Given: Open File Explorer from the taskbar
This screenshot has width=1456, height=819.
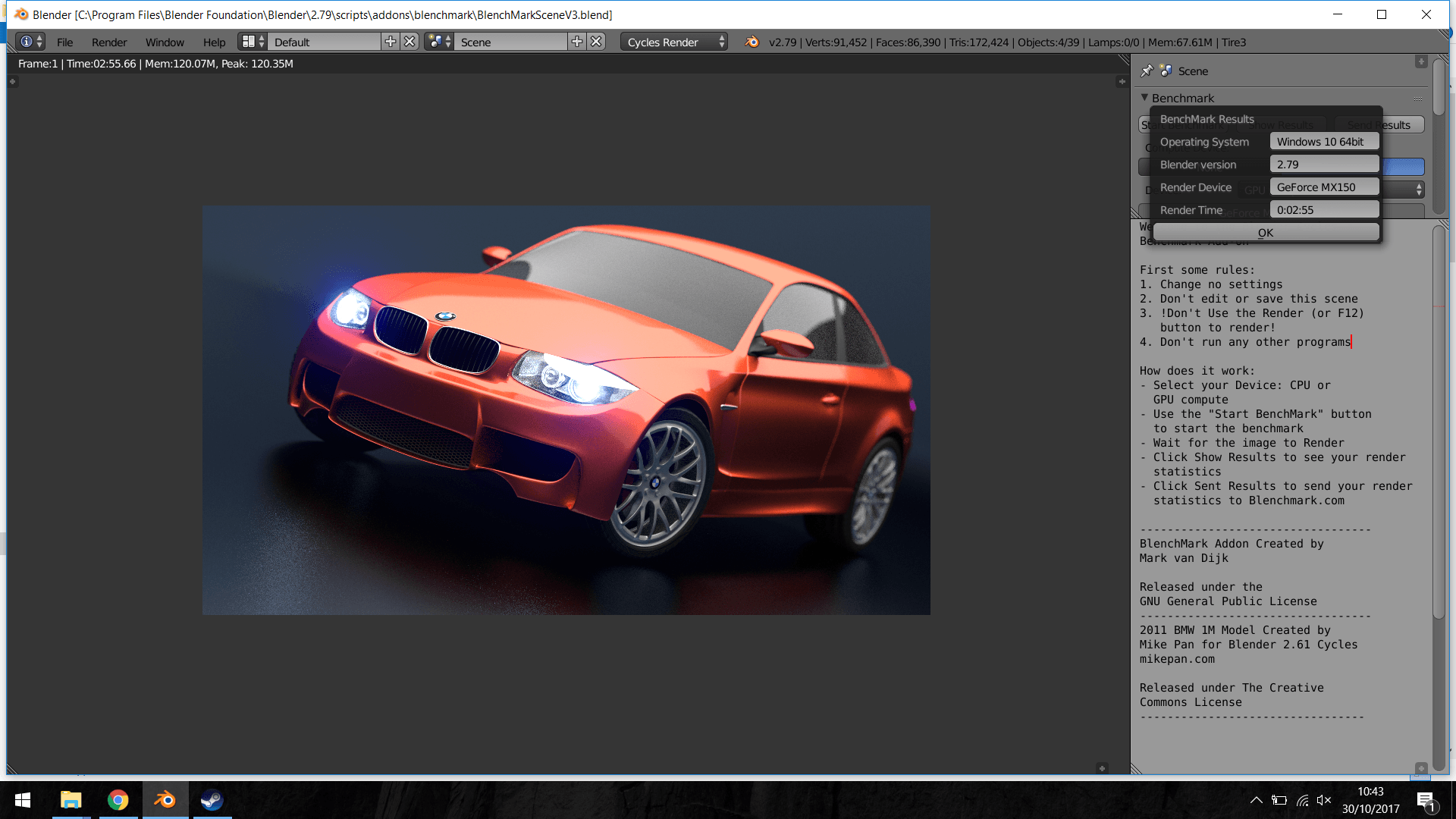Looking at the screenshot, I should click(71, 800).
